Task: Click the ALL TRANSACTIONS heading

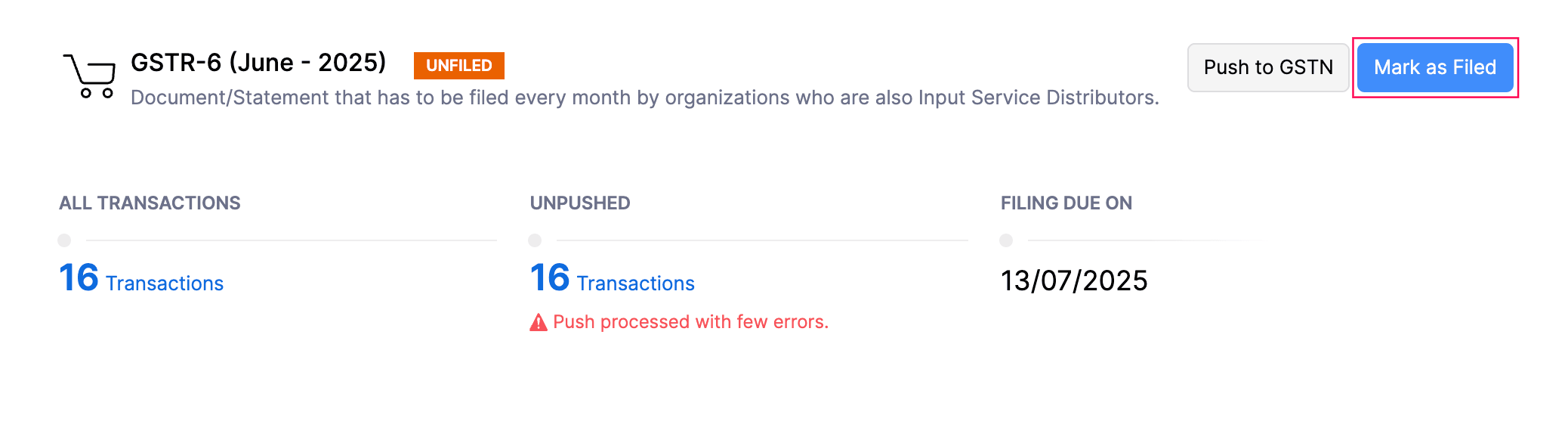Action: click(x=150, y=203)
